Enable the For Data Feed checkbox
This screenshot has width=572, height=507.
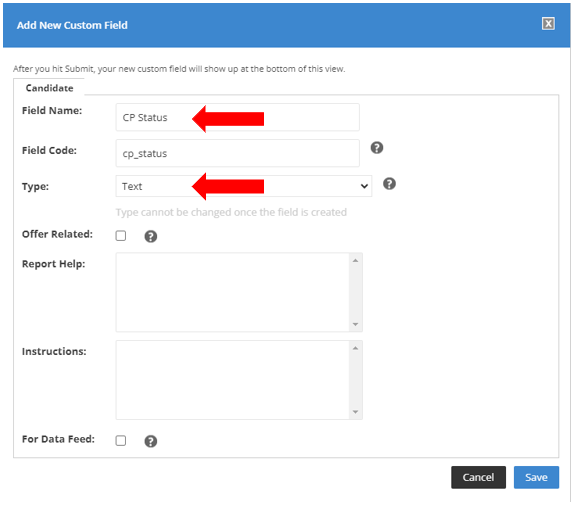click(x=121, y=441)
